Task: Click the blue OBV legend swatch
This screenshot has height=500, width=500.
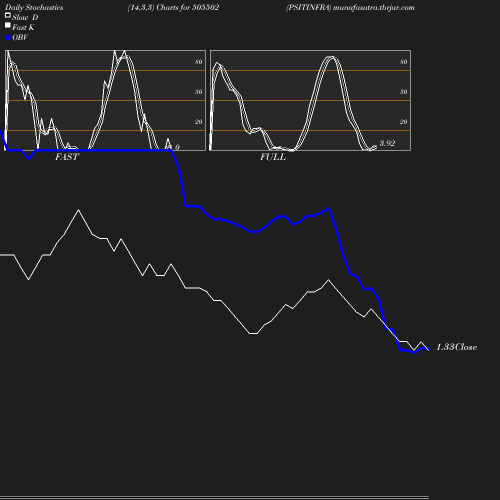Action: (x=8, y=38)
